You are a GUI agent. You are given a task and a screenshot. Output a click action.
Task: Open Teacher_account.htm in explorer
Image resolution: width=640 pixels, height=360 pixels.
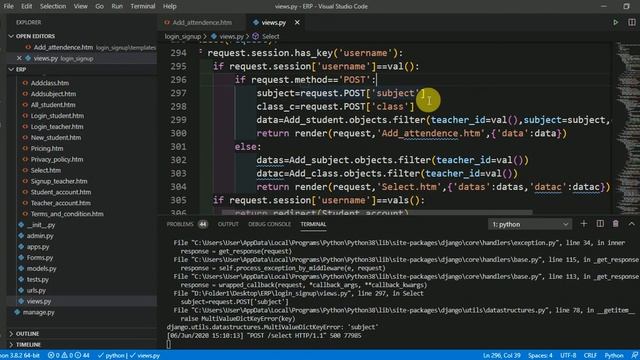(60, 203)
